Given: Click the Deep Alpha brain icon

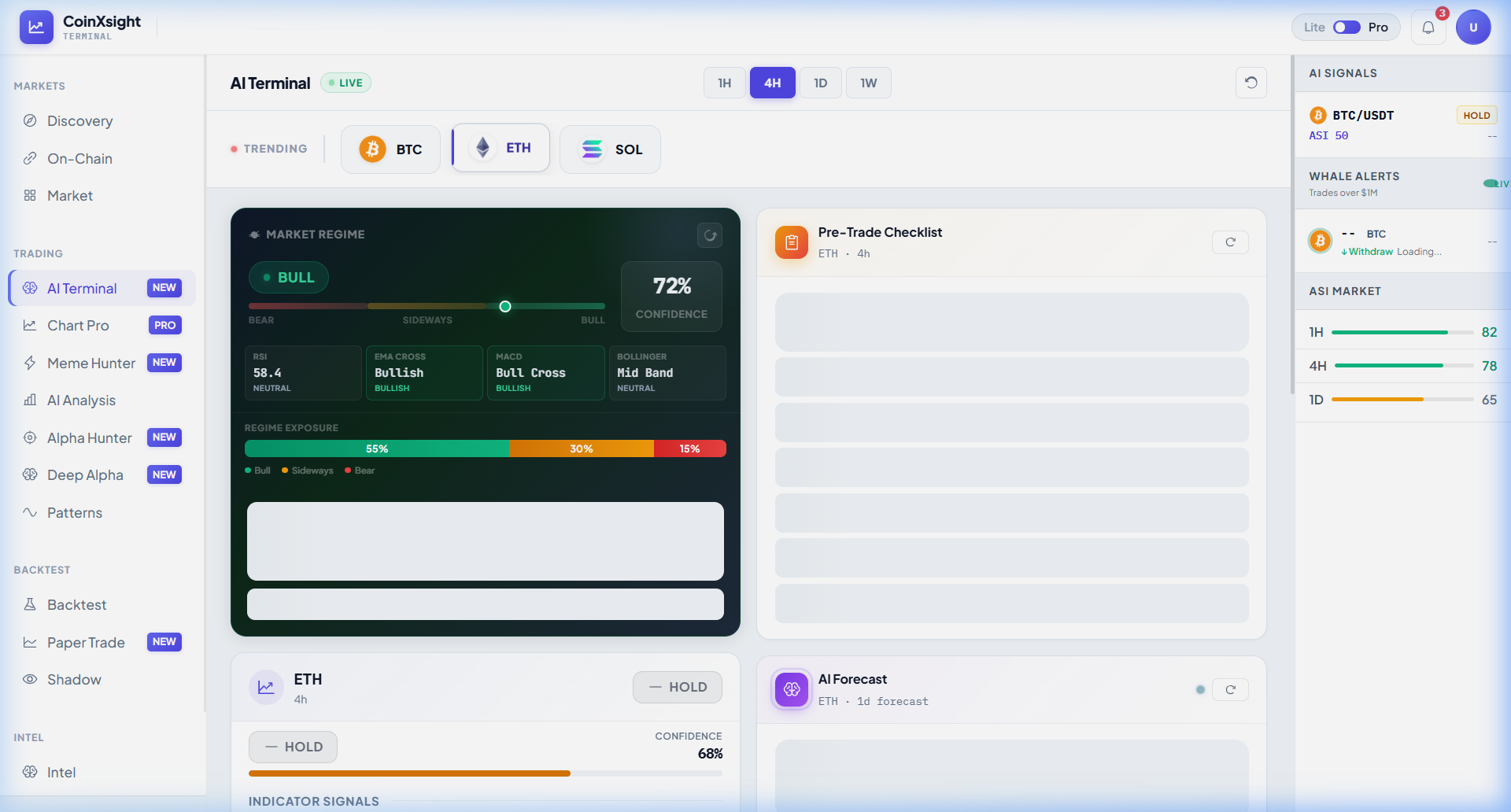Looking at the screenshot, I should click(x=30, y=474).
